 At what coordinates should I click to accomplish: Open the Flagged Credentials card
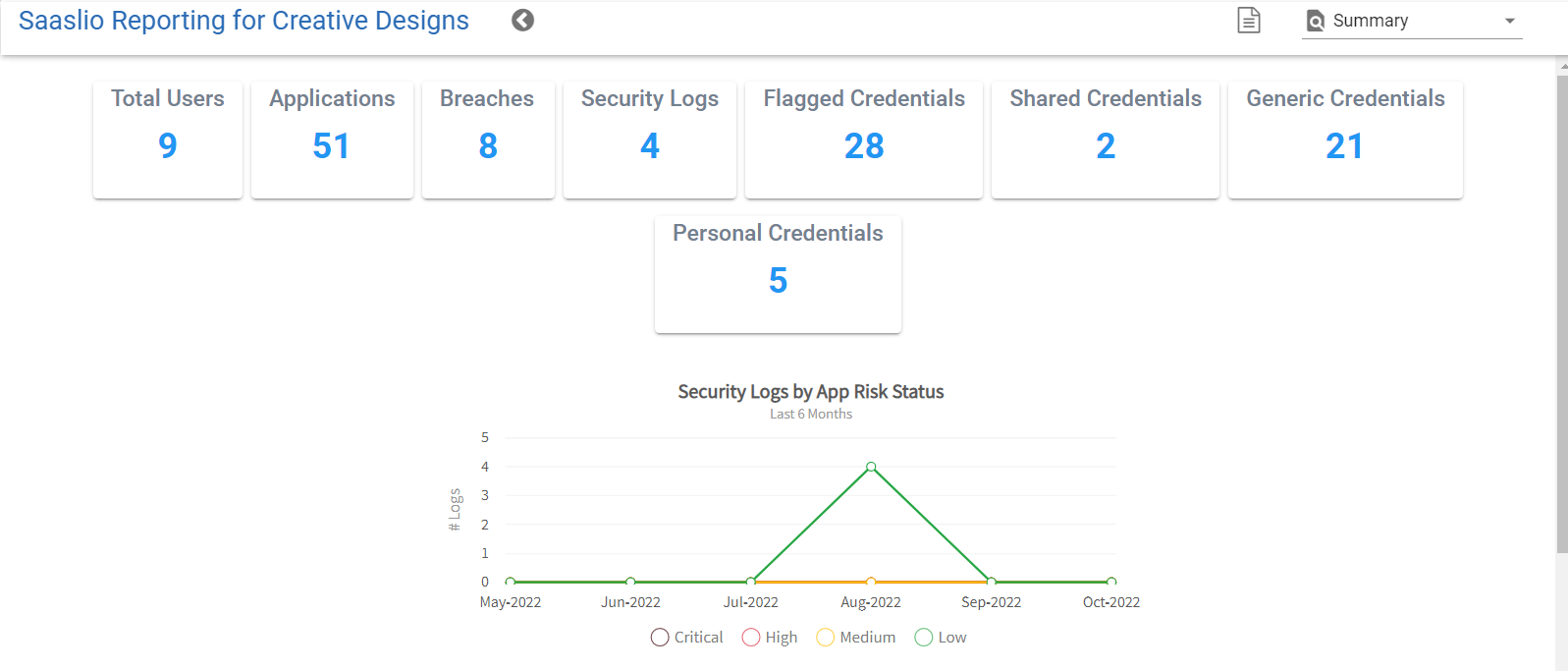point(864,140)
